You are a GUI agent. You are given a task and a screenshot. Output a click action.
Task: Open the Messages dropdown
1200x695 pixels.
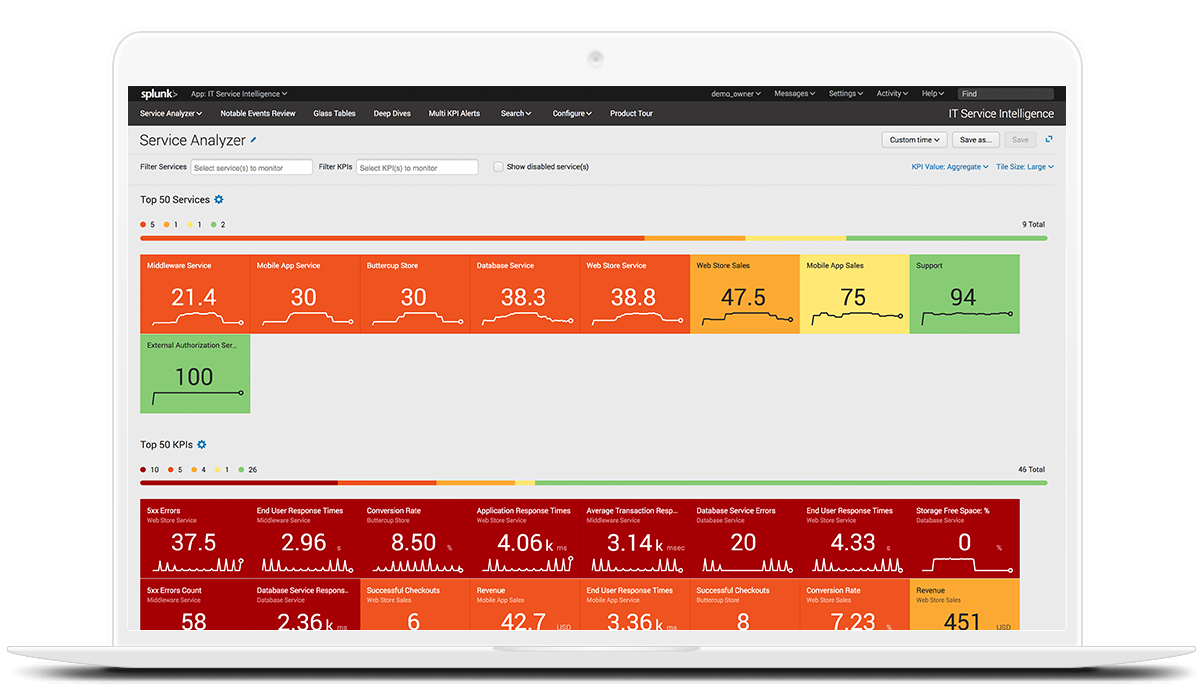click(794, 94)
